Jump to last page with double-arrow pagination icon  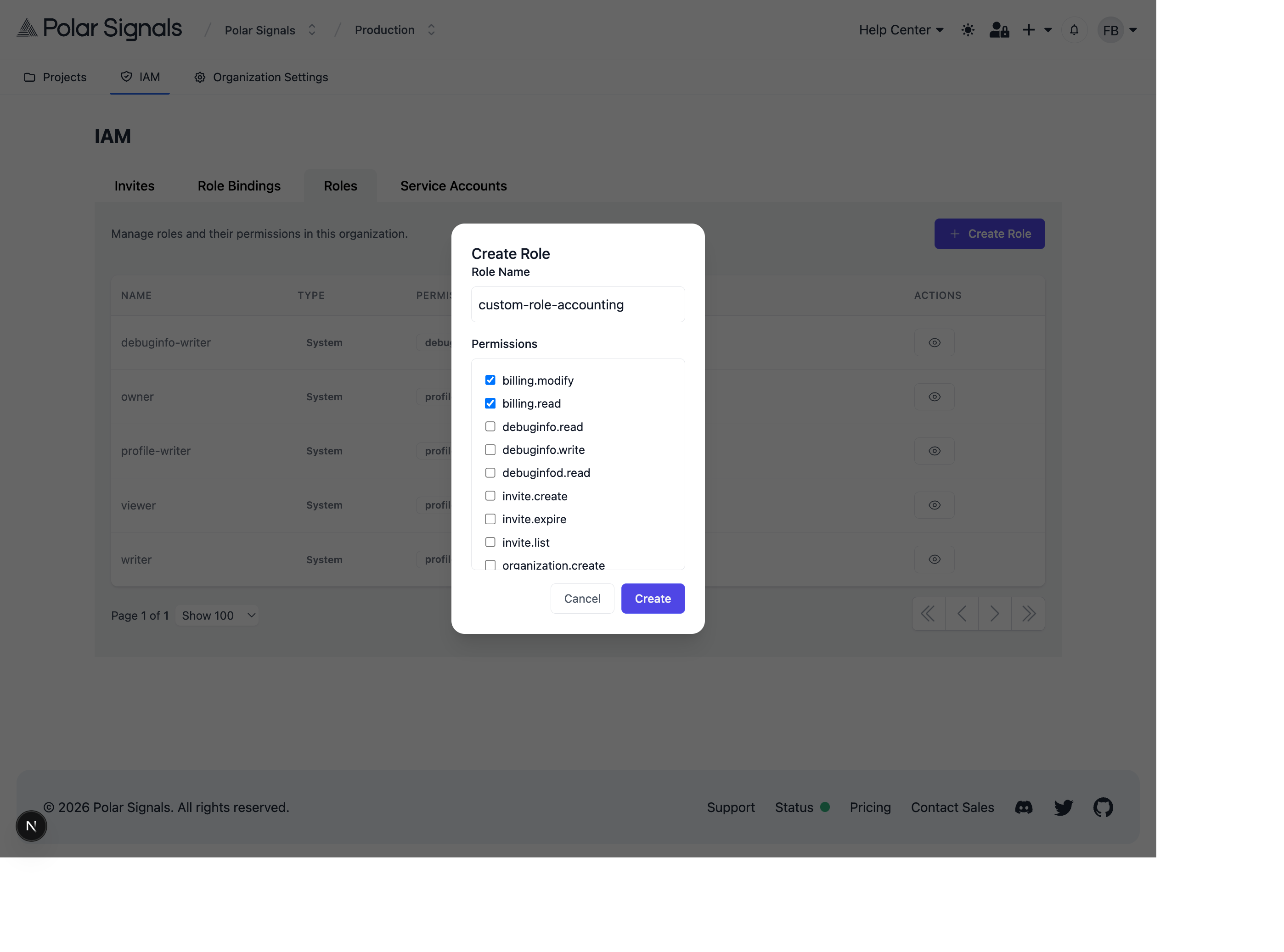[x=1029, y=614]
